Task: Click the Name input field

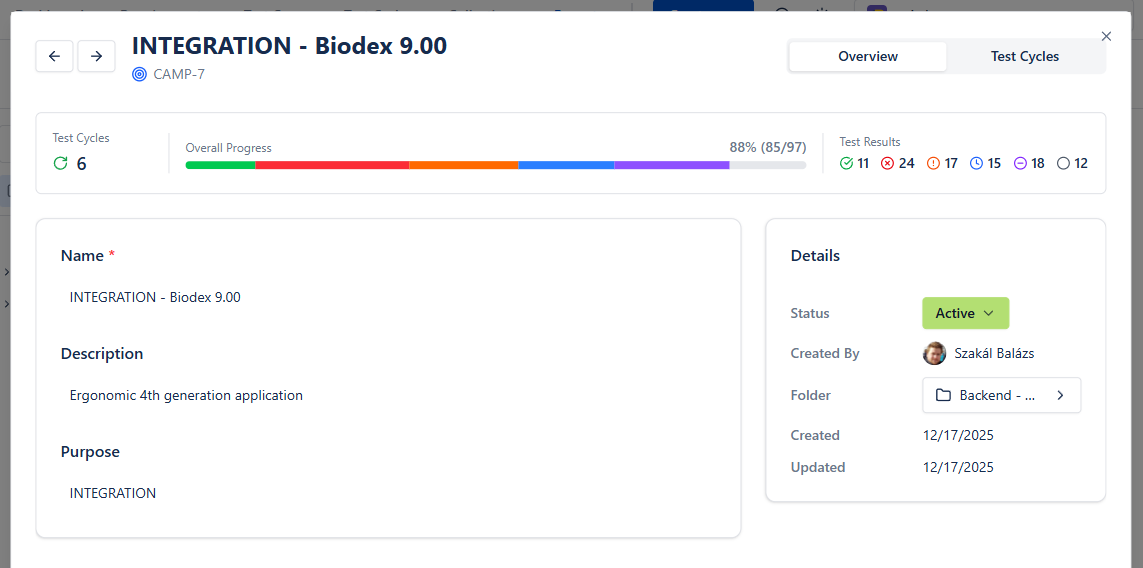Action: click(x=388, y=297)
